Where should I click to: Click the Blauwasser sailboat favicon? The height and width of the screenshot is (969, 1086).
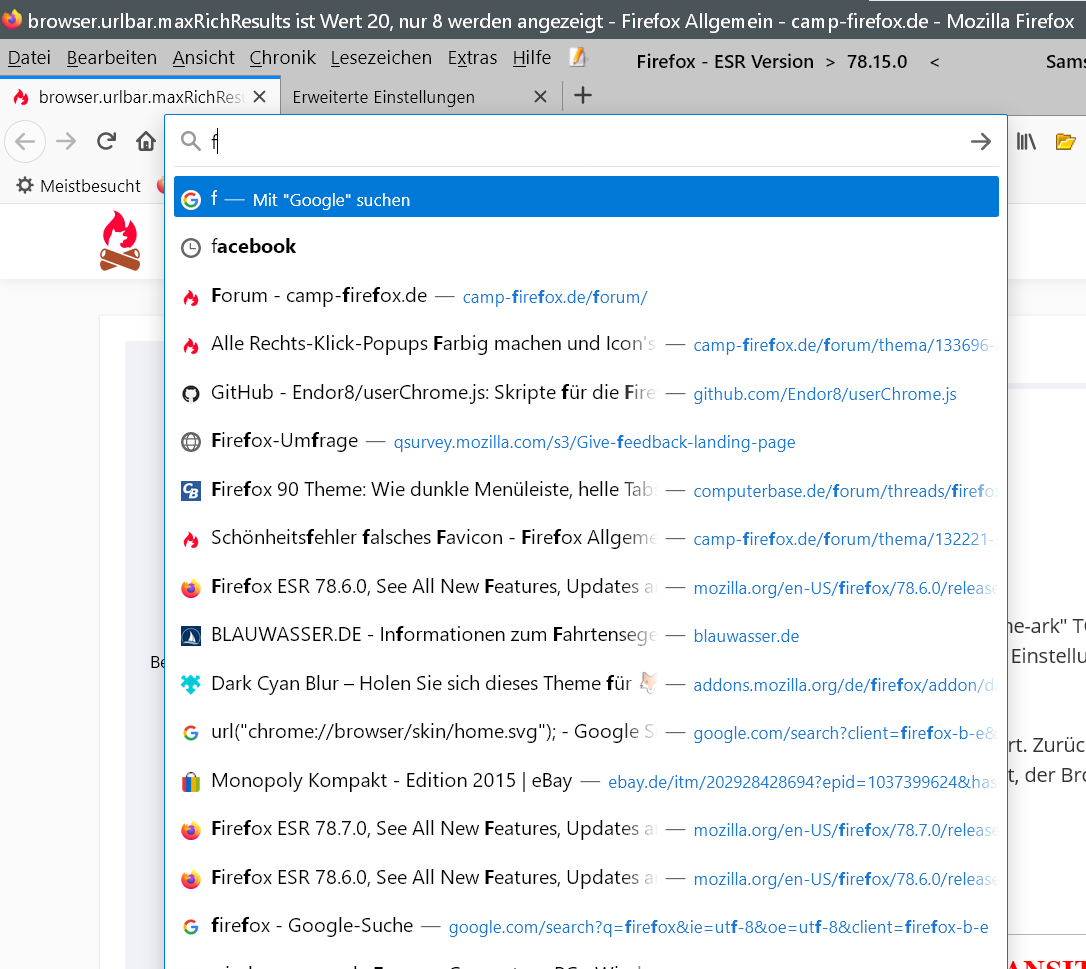190,636
